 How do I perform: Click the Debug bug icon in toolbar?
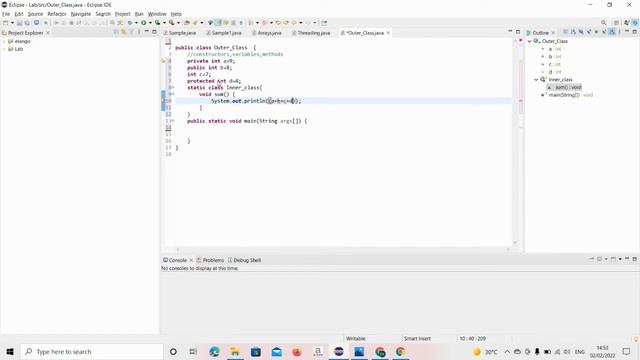coord(130,23)
